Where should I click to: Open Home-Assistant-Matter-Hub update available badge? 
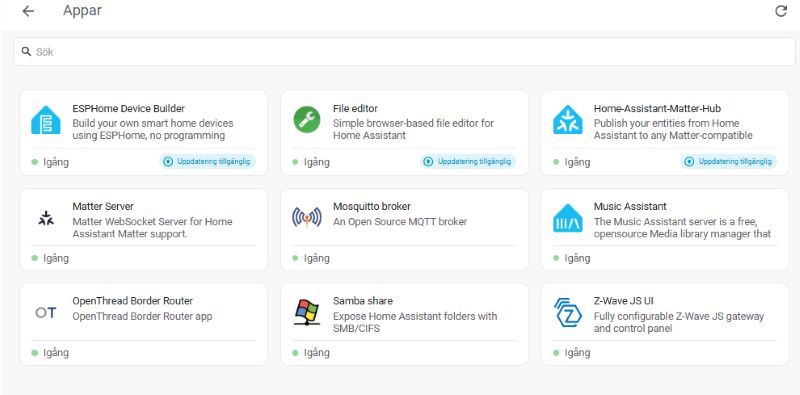729,162
